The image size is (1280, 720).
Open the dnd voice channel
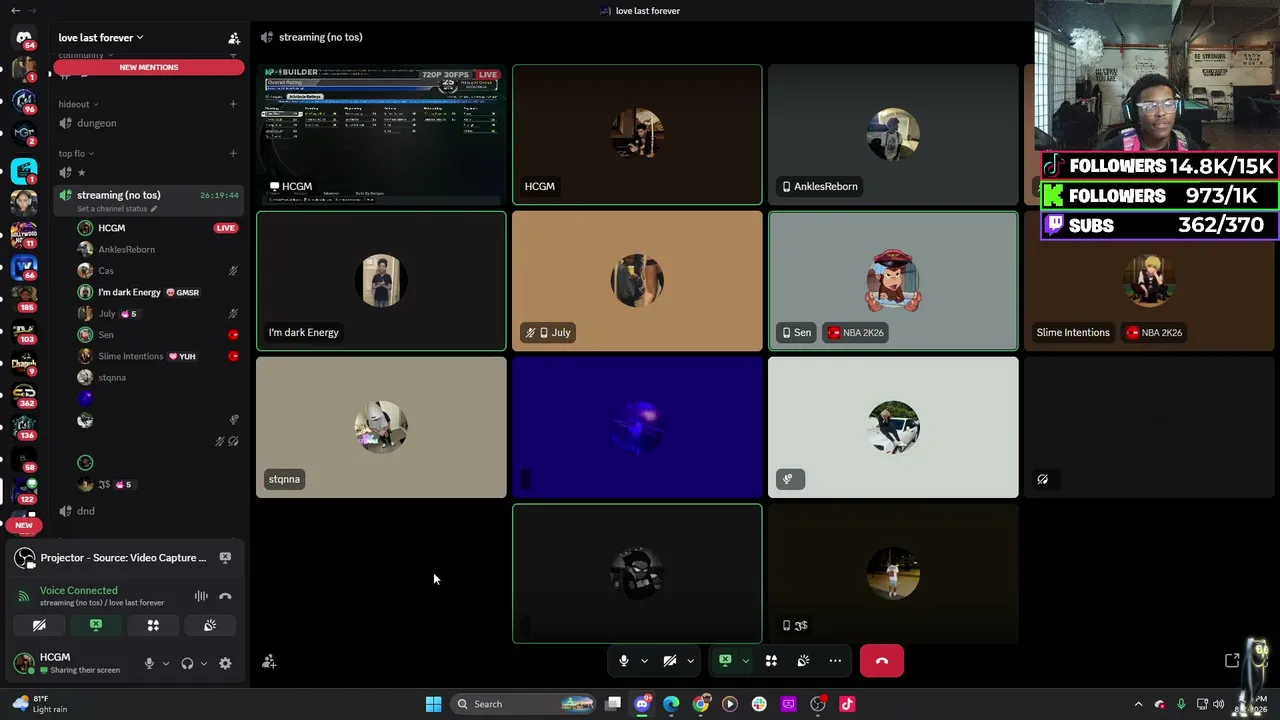point(148,511)
